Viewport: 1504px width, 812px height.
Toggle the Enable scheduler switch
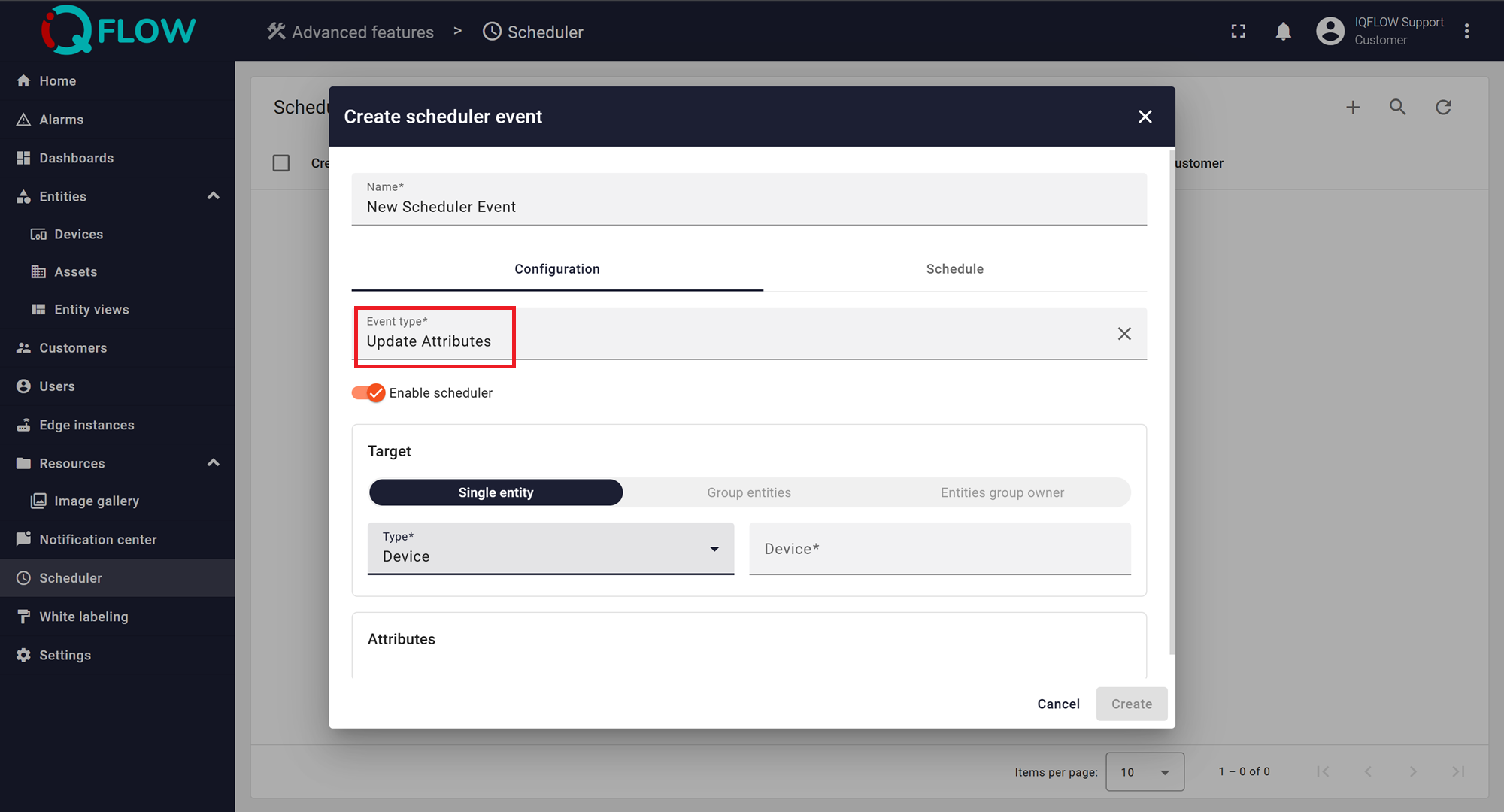click(368, 393)
